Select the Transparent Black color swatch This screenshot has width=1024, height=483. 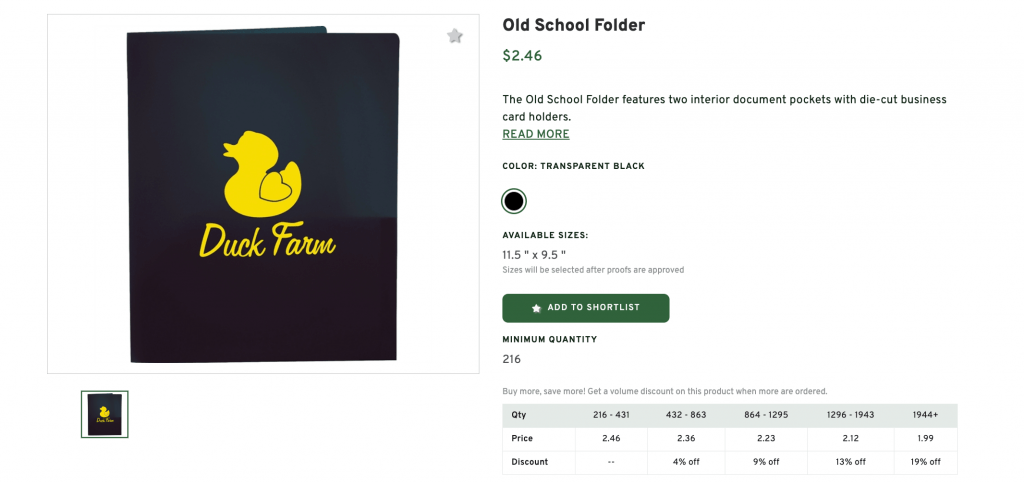514,201
